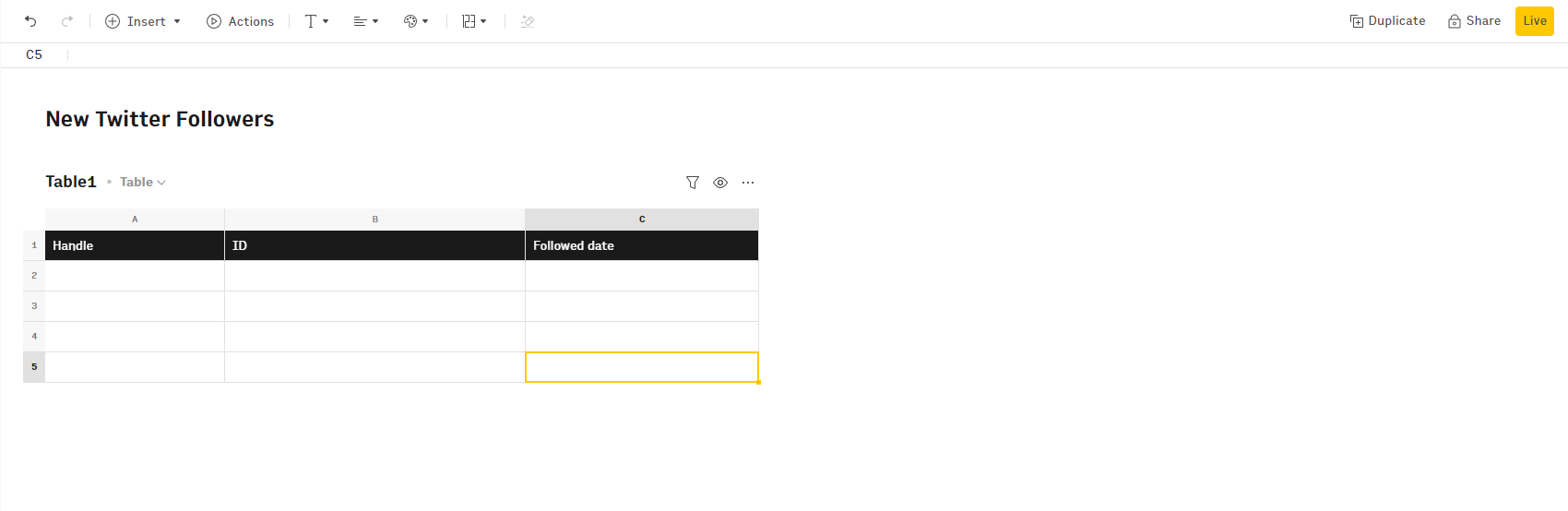The image size is (1568, 511).
Task: Expand the Table view type dropdown
Action: point(143,182)
